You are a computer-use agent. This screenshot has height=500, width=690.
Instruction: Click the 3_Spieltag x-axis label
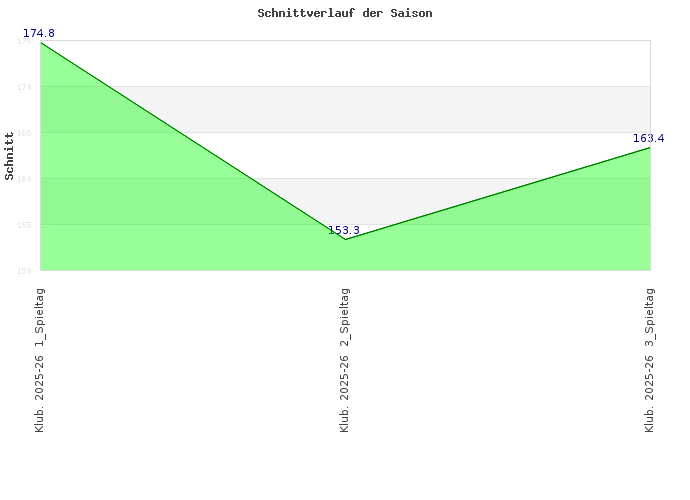click(650, 360)
